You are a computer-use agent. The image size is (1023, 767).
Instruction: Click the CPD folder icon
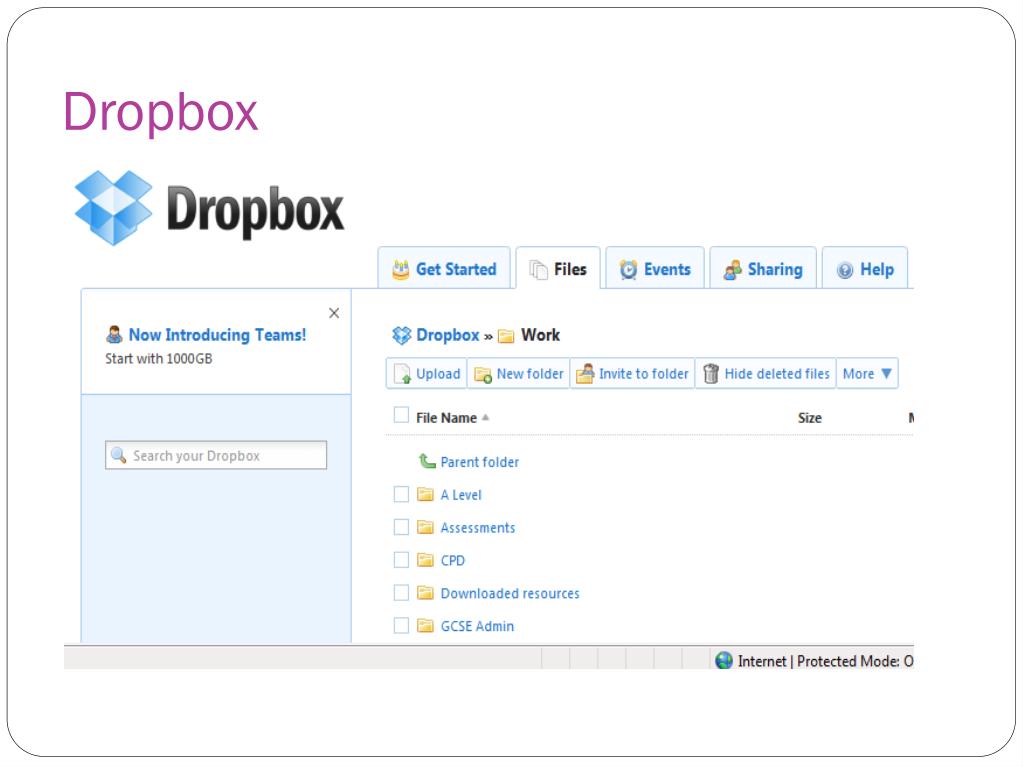click(425, 560)
